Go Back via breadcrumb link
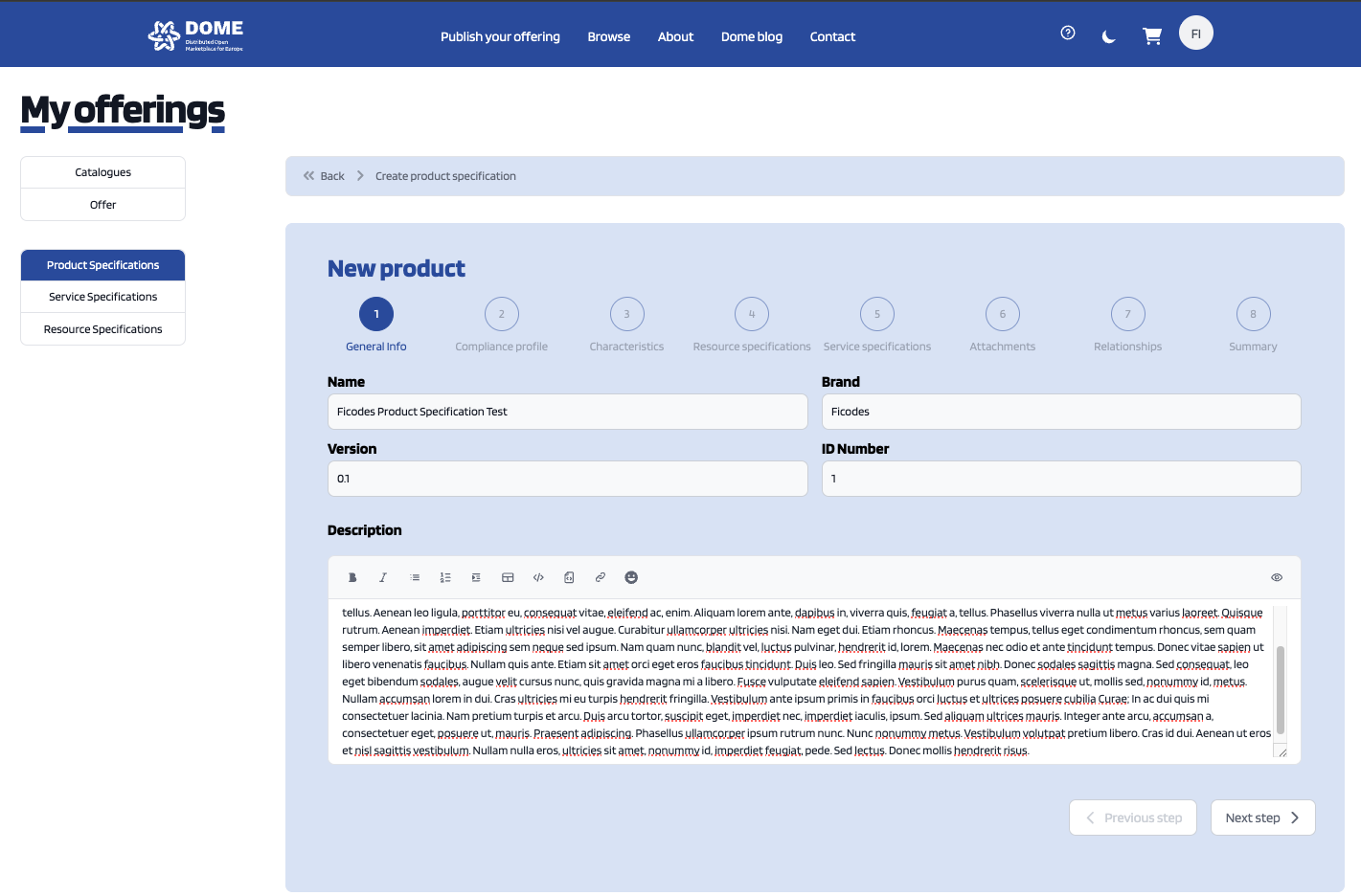Viewport: 1361px width, 896px height. [x=324, y=176]
